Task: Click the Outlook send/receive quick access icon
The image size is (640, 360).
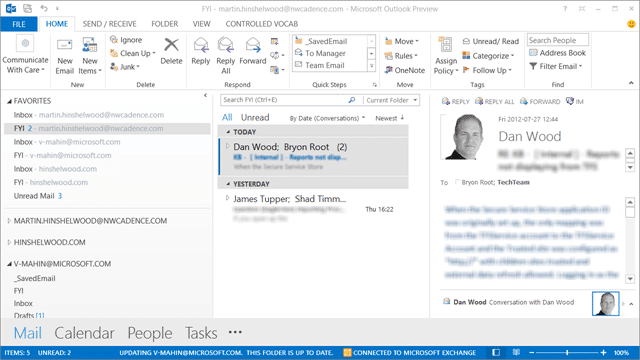Action: click(27, 8)
